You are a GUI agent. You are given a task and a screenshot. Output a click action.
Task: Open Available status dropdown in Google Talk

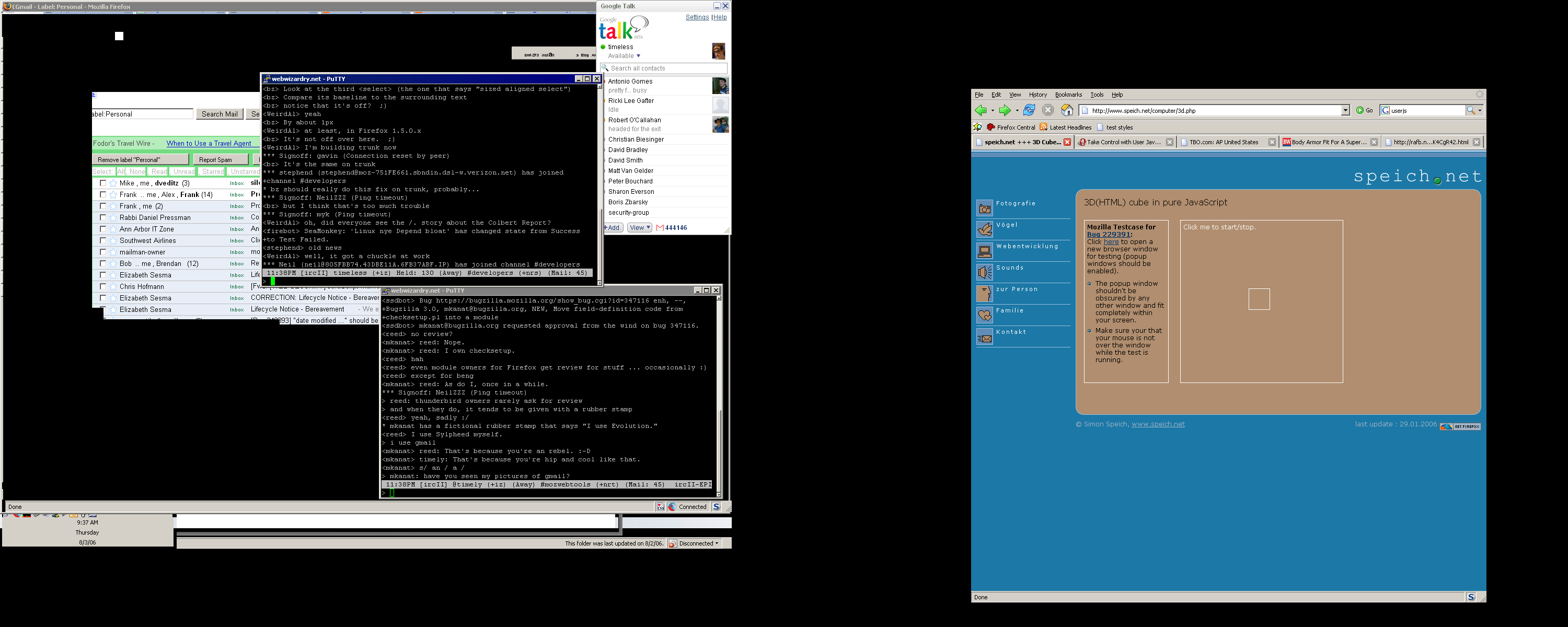point(624,56)
